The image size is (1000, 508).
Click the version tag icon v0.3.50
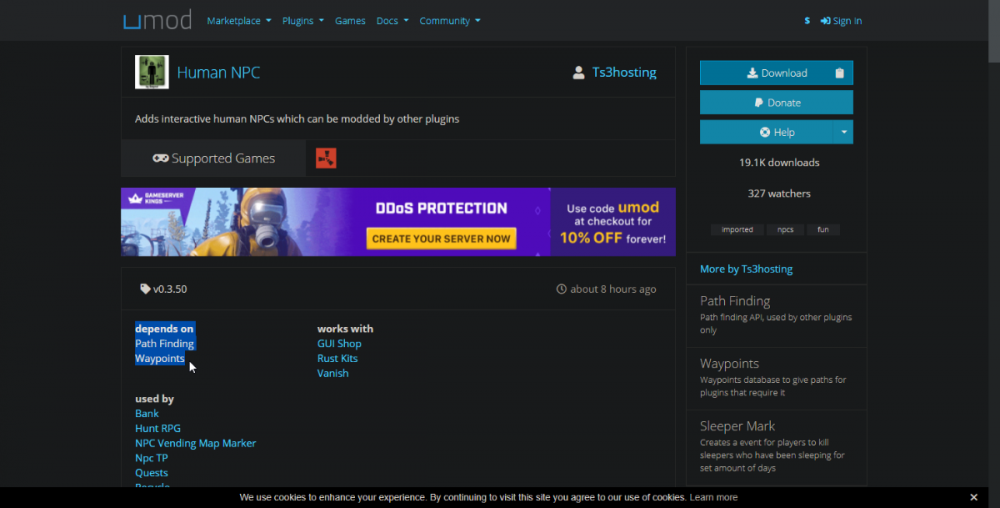click(x=145, y=289)
